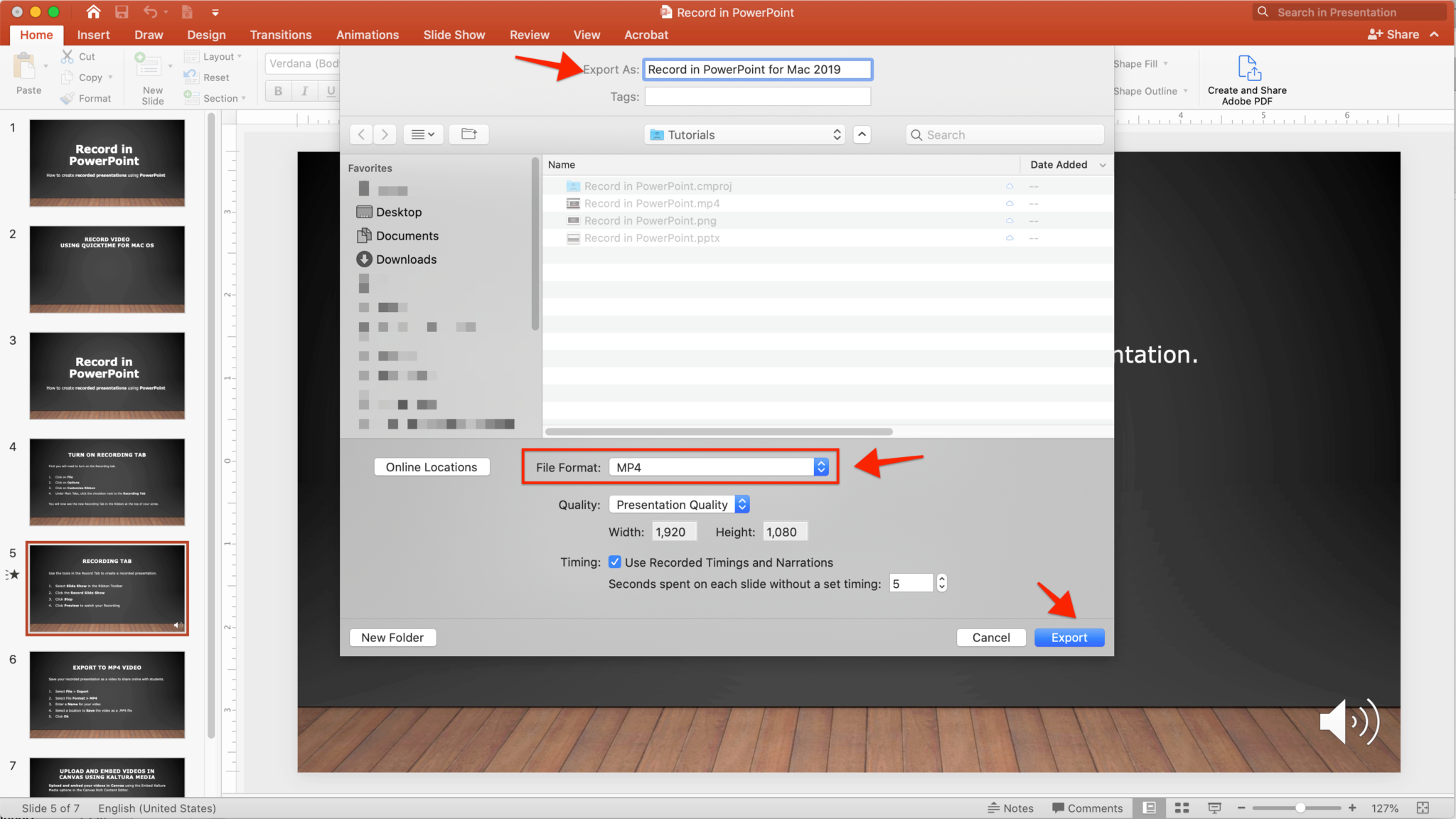Switch to Normal view icon

[x=1149, y=808]
